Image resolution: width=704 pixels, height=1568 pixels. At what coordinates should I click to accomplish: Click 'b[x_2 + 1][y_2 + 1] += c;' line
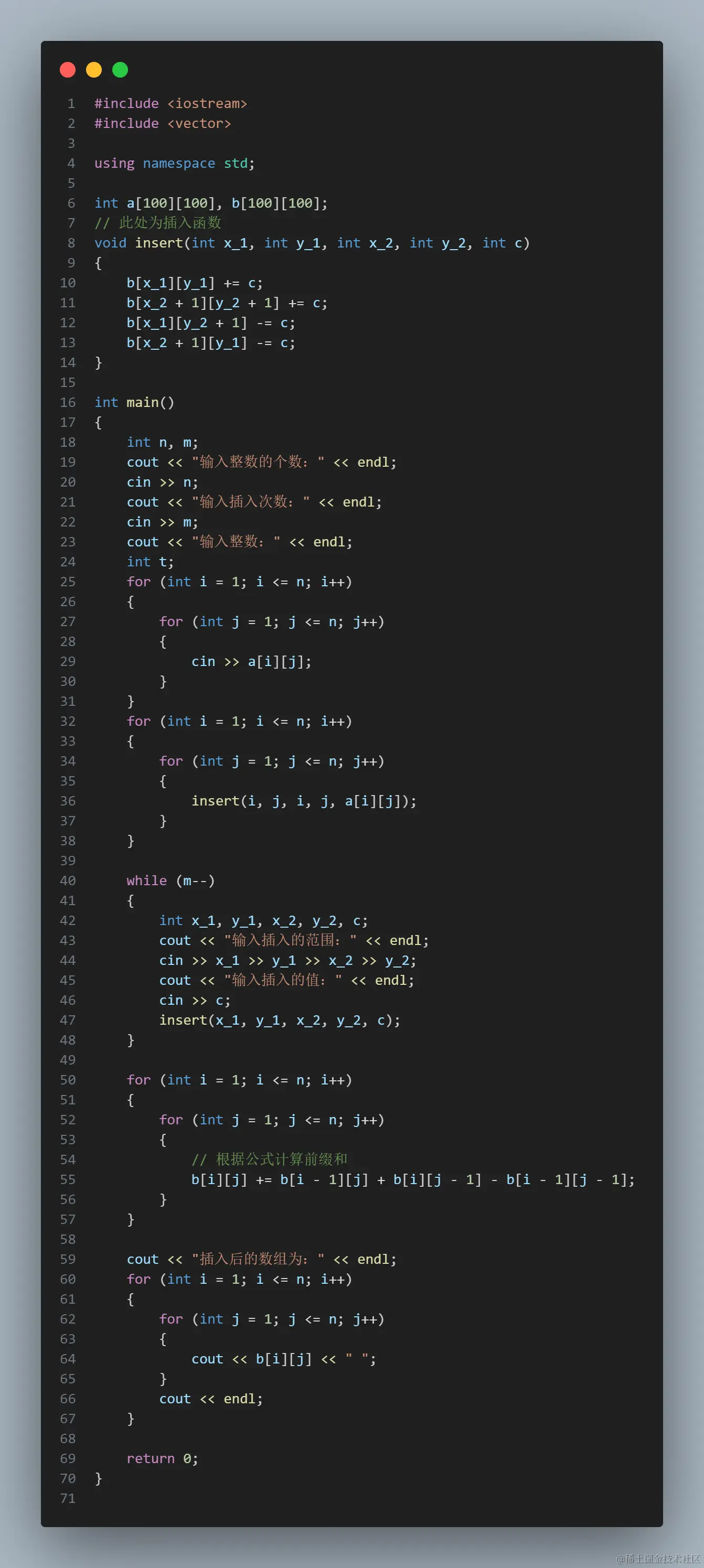pos(227,303)
